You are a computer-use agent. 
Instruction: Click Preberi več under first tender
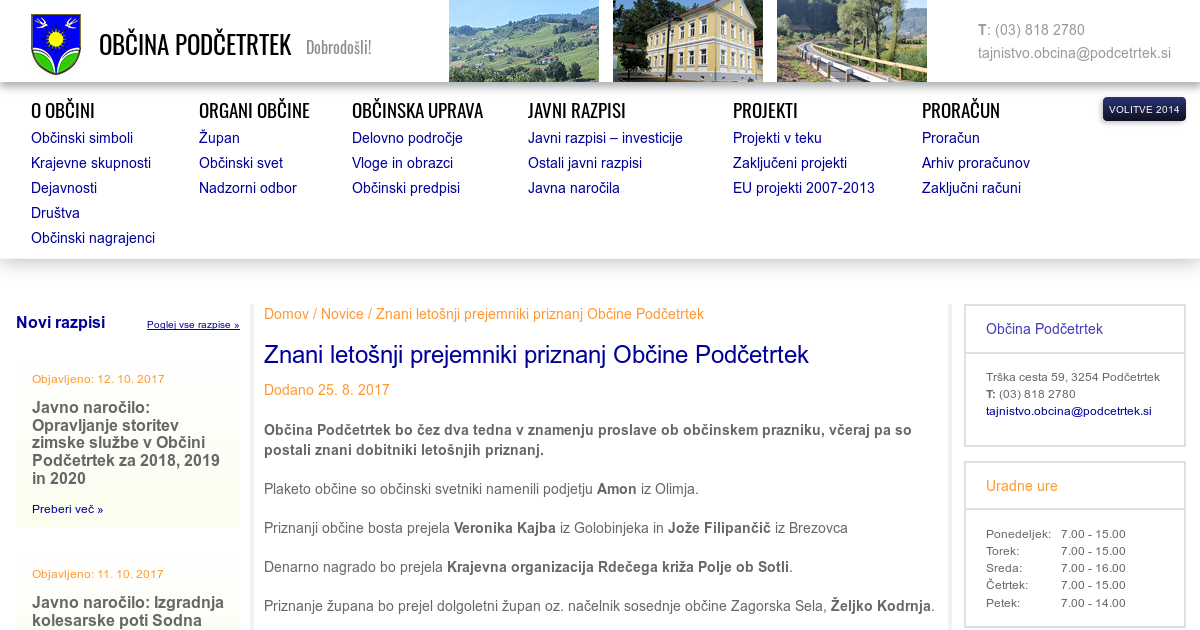pyautogui.click(x=67, y=509)
